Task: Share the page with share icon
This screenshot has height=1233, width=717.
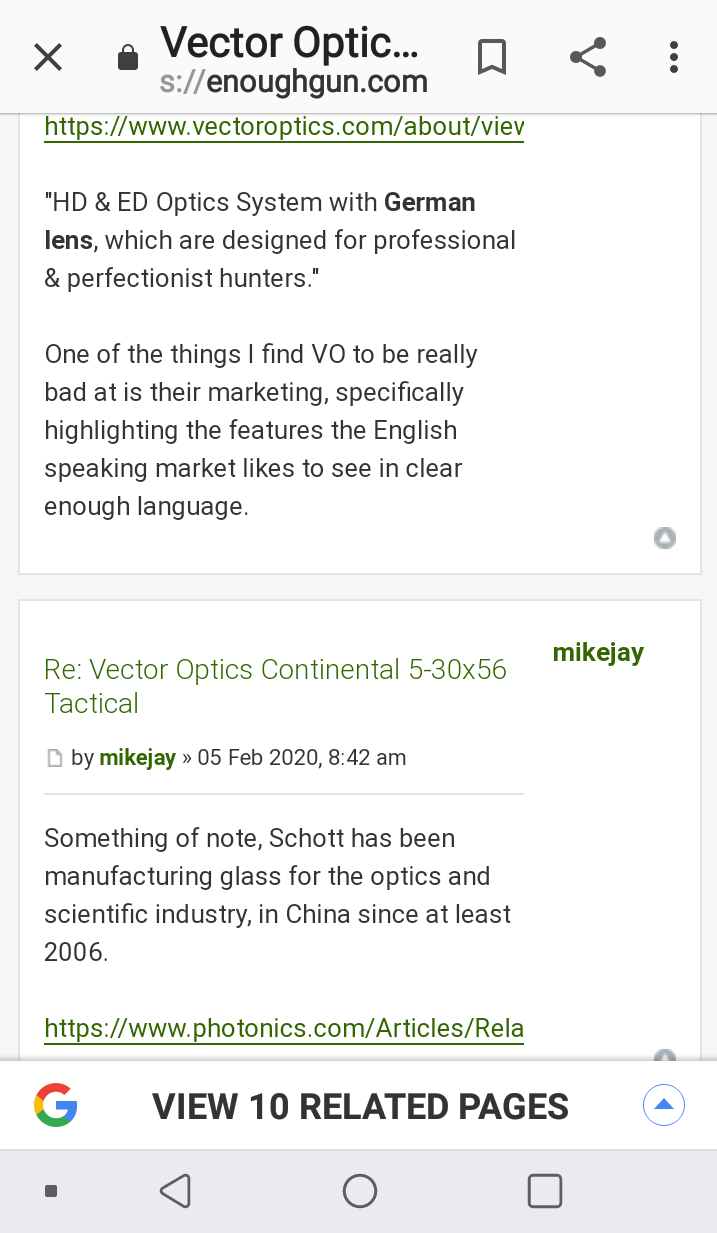Action: pyautogui.click(x=588, y=57)
